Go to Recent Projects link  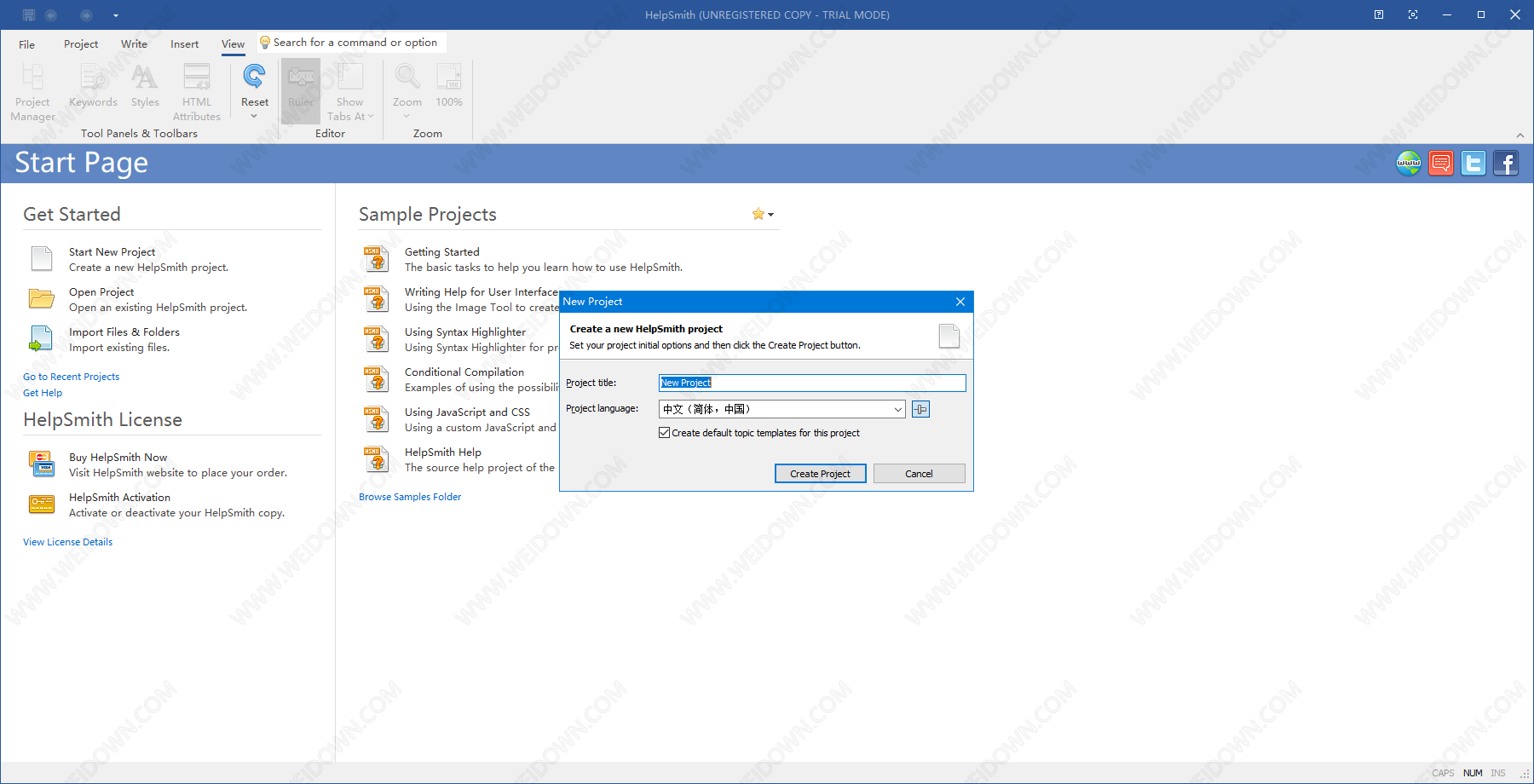(x=71, y=377)
